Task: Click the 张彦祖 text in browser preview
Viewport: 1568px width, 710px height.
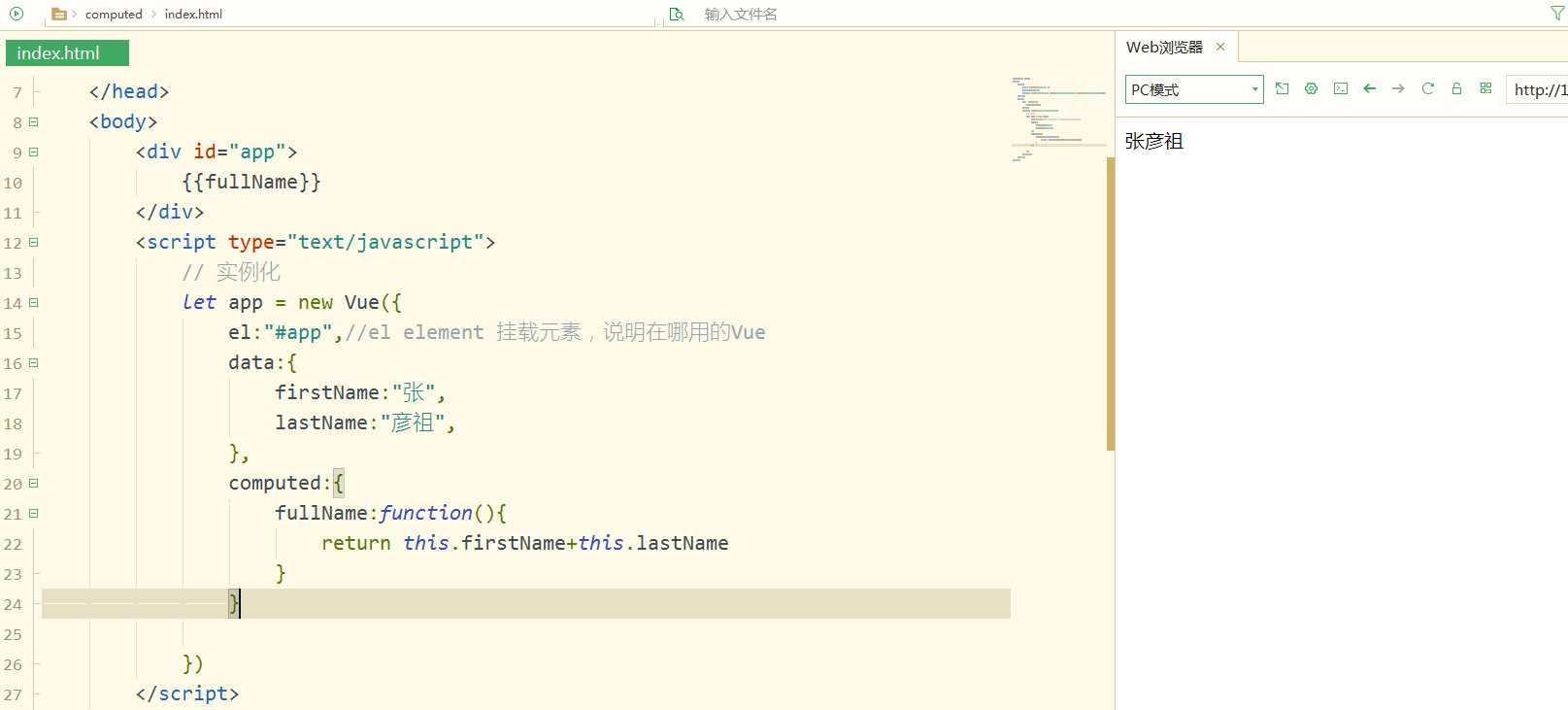Action: point(1153,141)
